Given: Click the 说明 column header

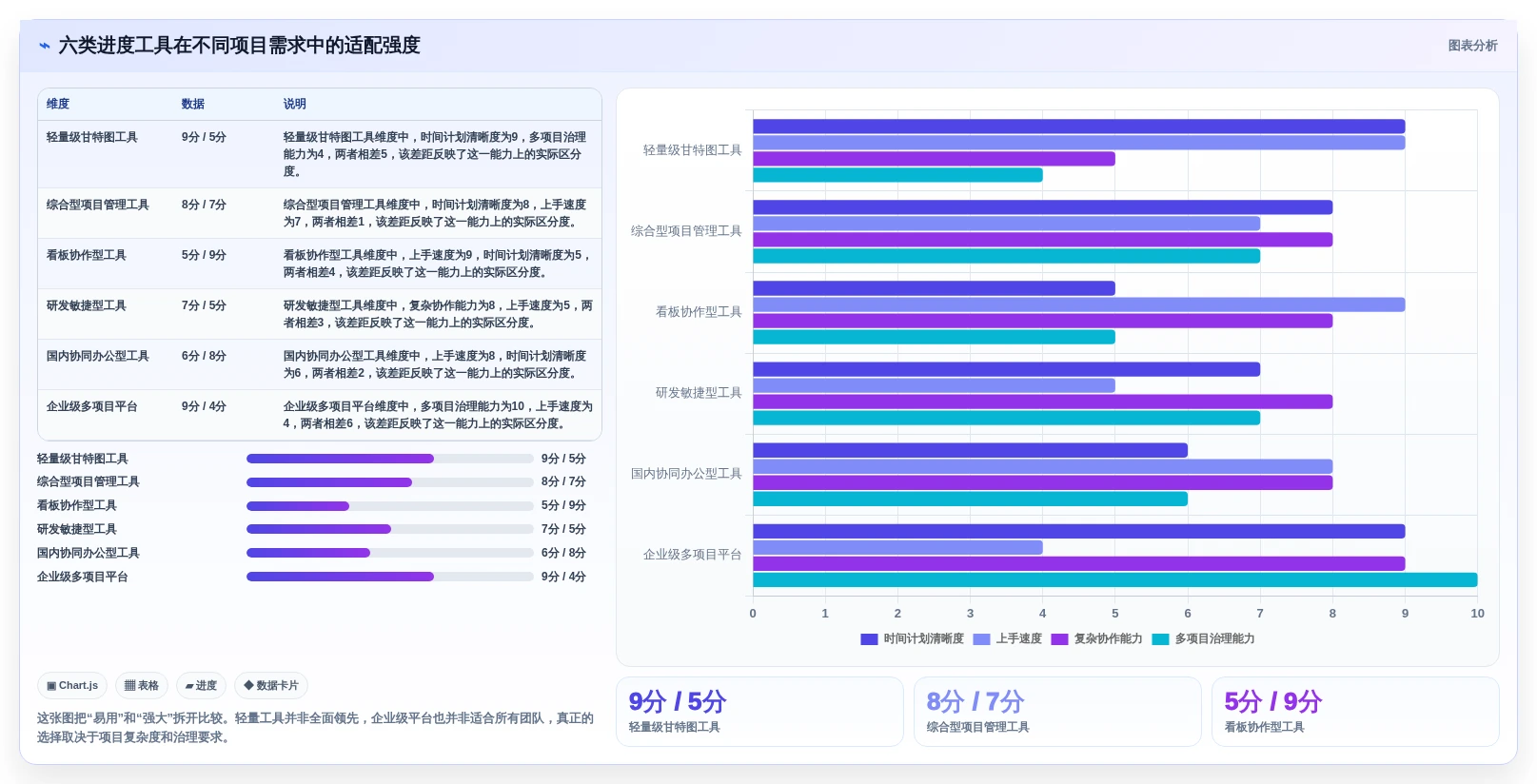Looking at the screenshot, I should tap(294, 104).
